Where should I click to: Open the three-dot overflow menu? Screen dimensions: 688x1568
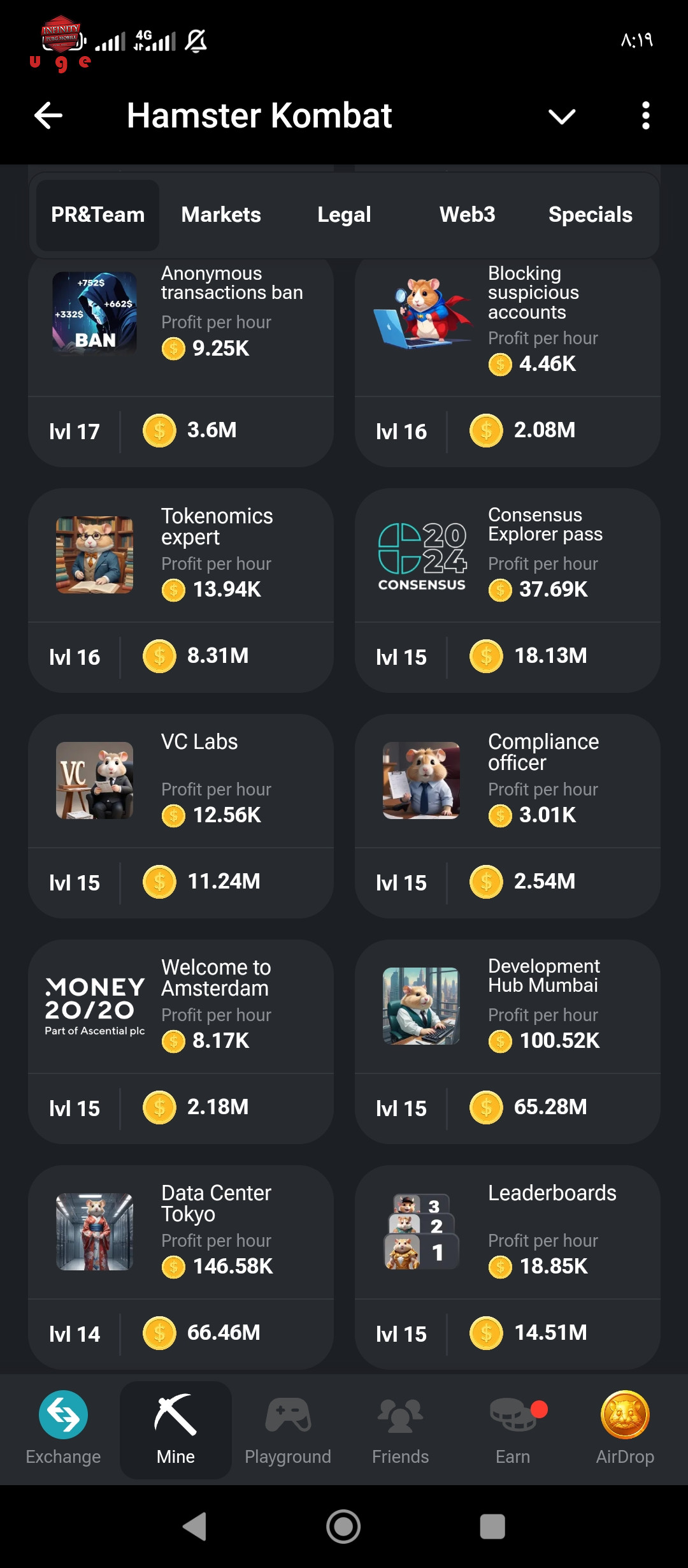tap(646, 115)
